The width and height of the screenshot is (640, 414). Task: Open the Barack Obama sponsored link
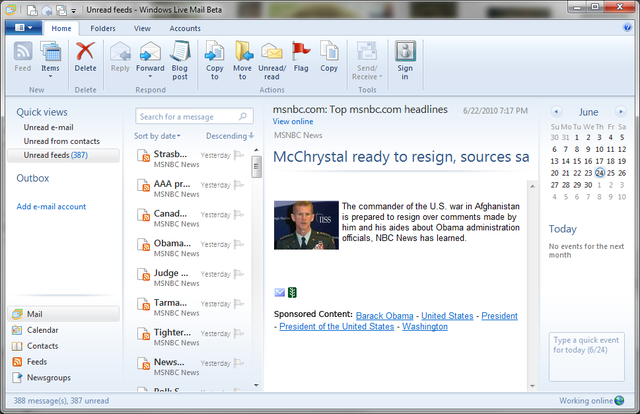[384, 316]
